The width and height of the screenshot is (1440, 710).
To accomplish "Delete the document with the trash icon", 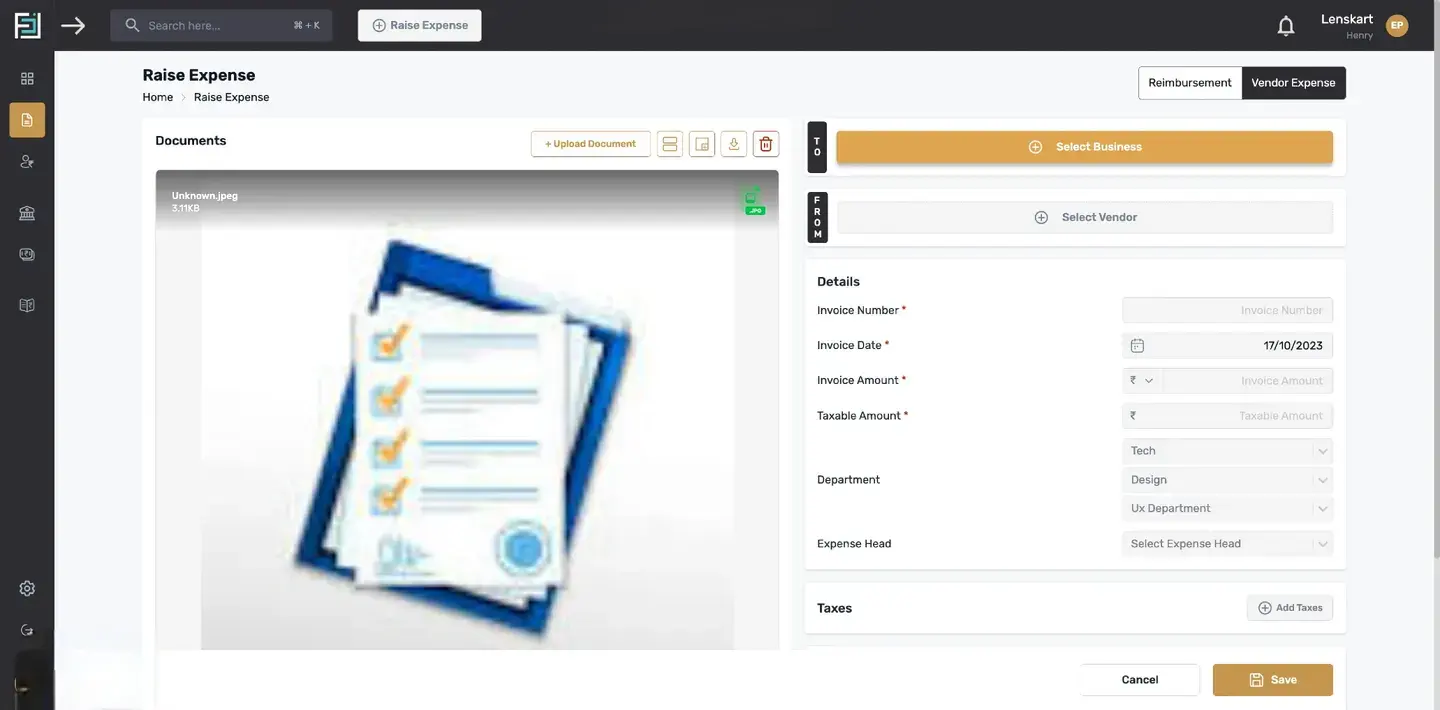I will 766,144.
